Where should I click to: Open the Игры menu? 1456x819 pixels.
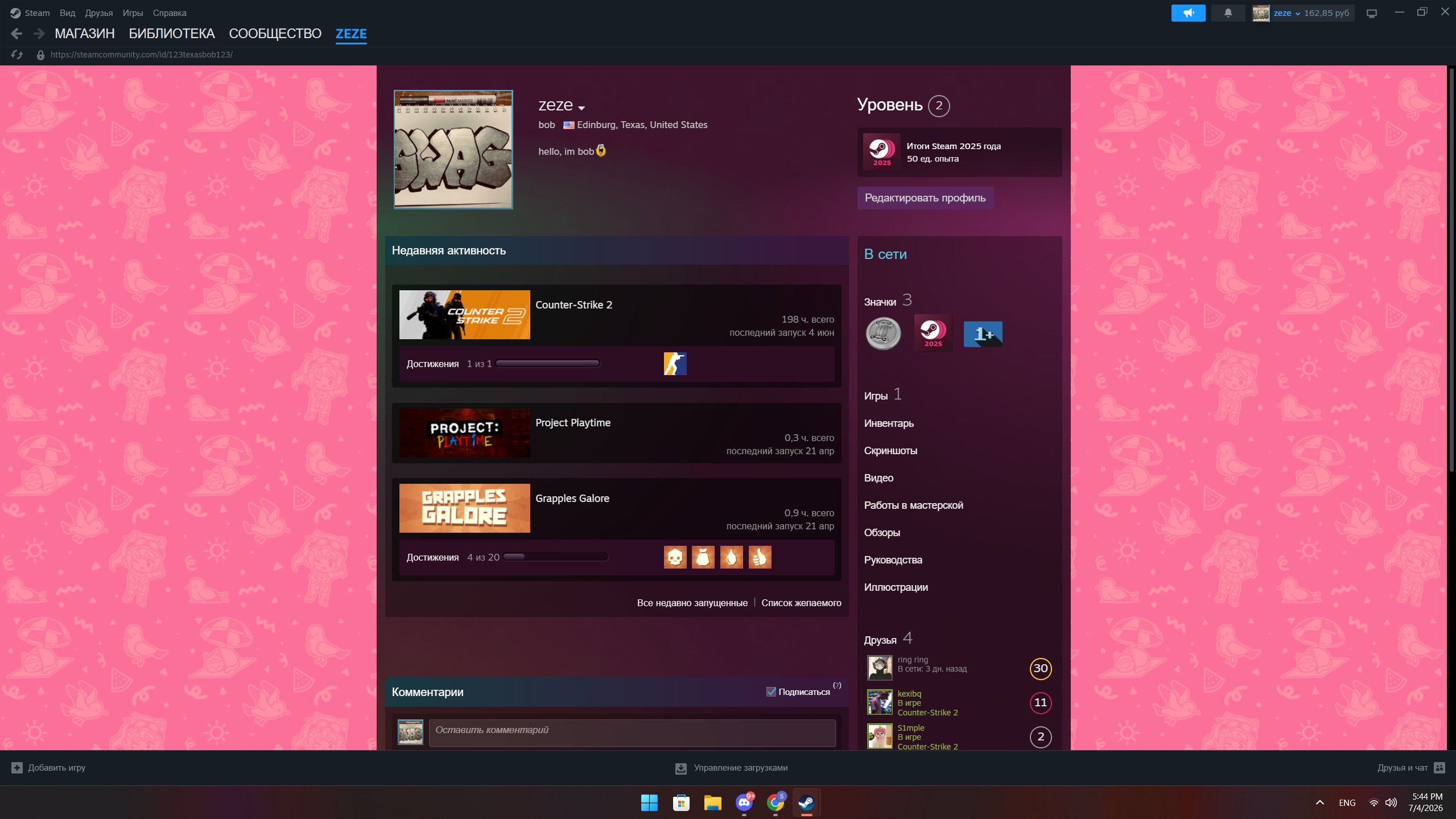(x=133, y=13)
